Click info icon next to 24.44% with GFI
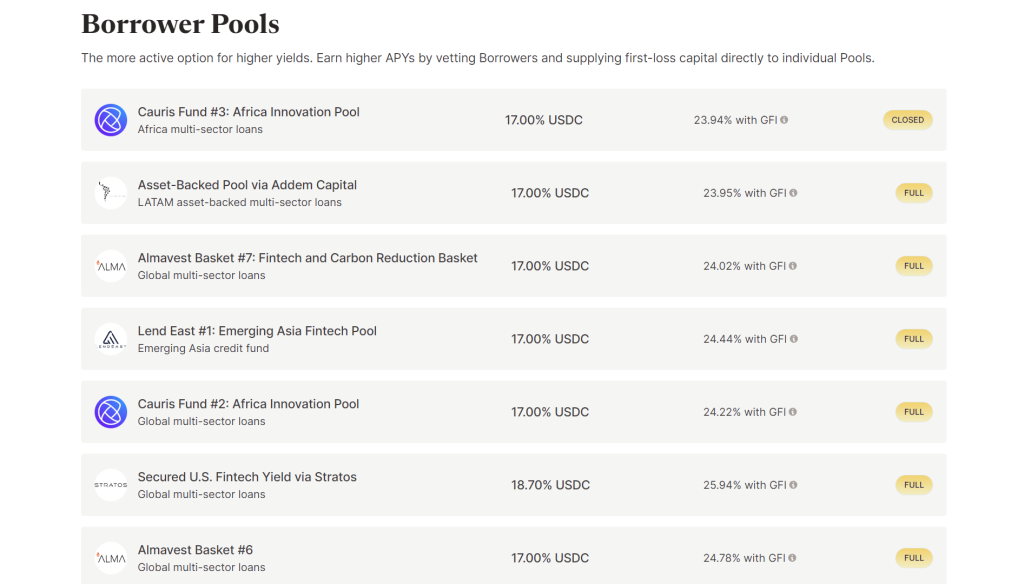1024x584 pixels. point(794,339)
